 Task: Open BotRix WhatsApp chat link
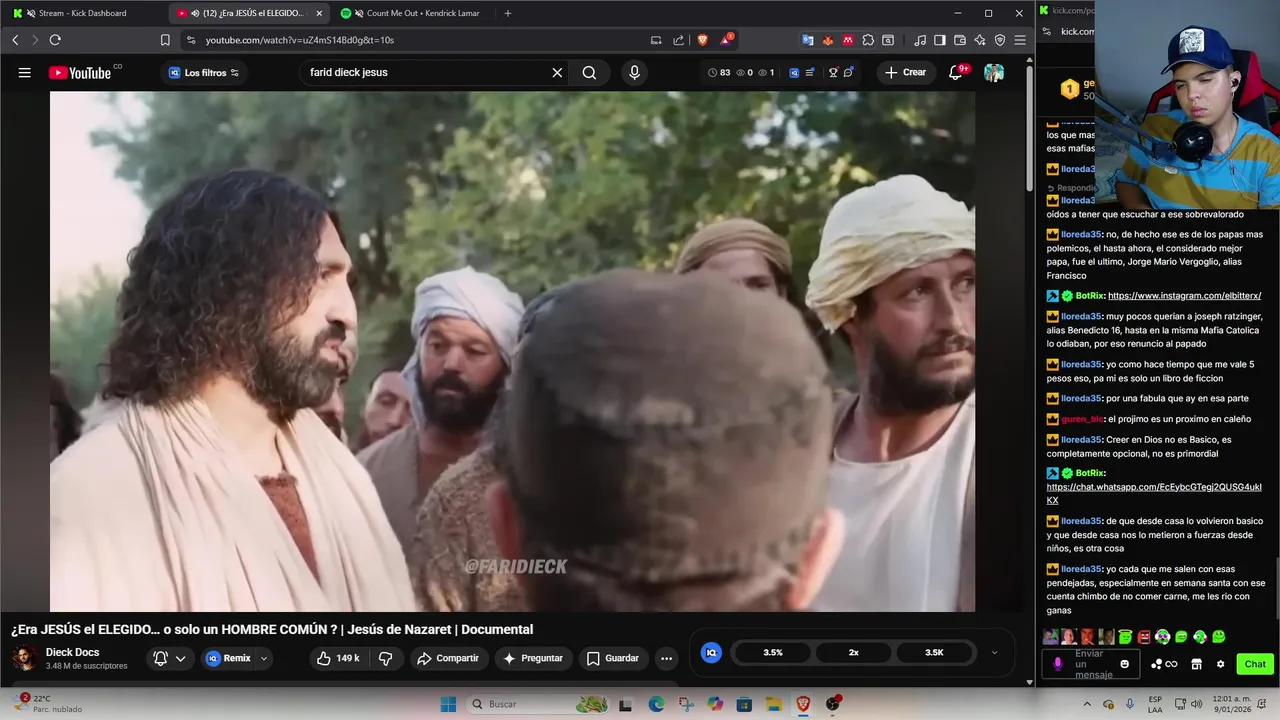click(x=1155, y=493)
